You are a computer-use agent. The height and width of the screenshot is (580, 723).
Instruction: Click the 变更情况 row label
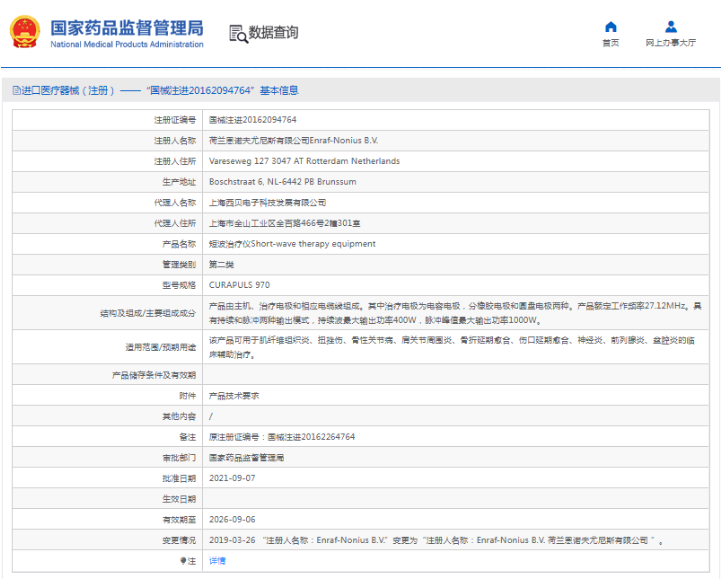(x=179, y=540)
